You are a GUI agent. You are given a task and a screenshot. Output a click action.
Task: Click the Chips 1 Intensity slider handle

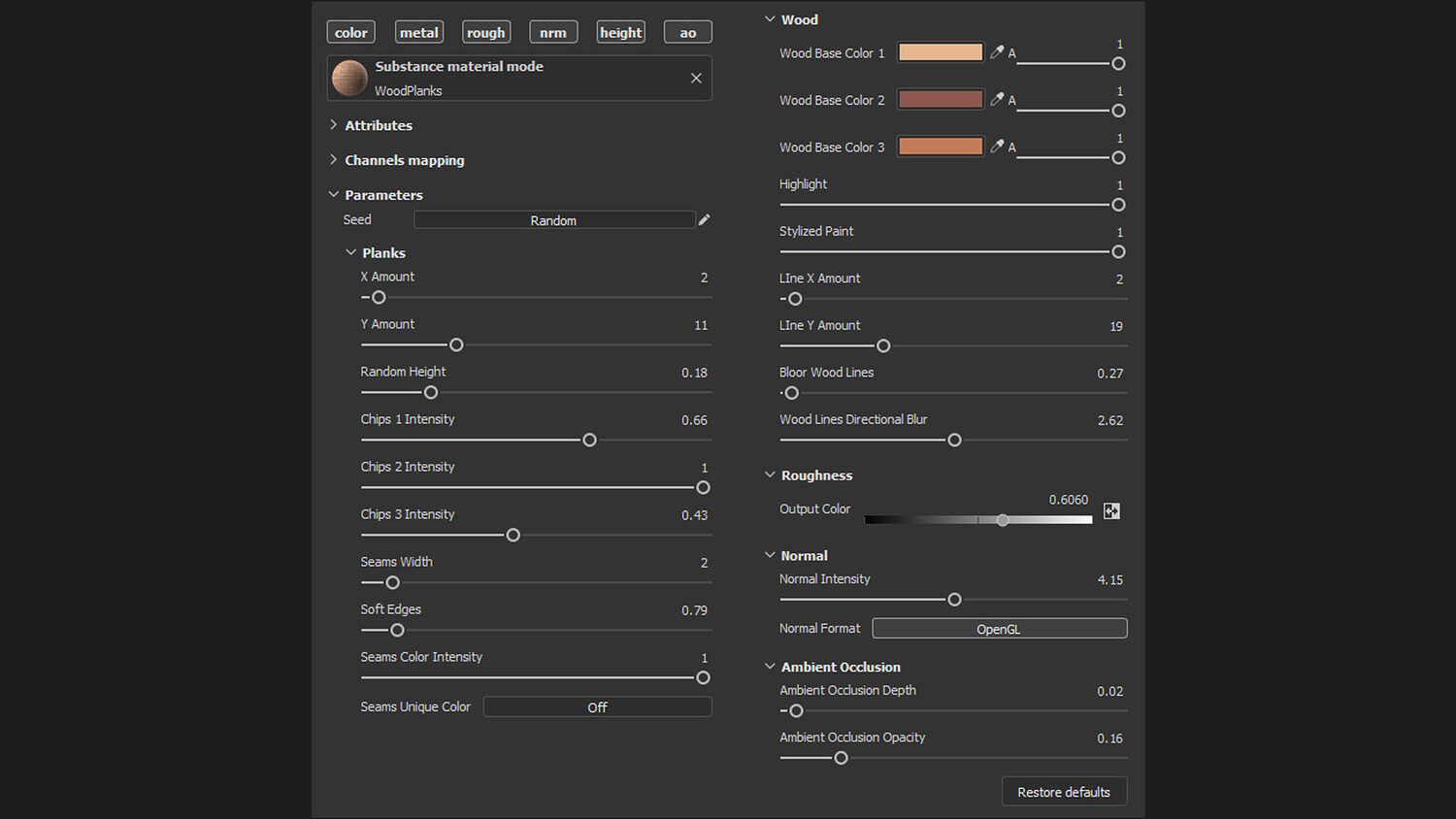click(x=589, y=441)
